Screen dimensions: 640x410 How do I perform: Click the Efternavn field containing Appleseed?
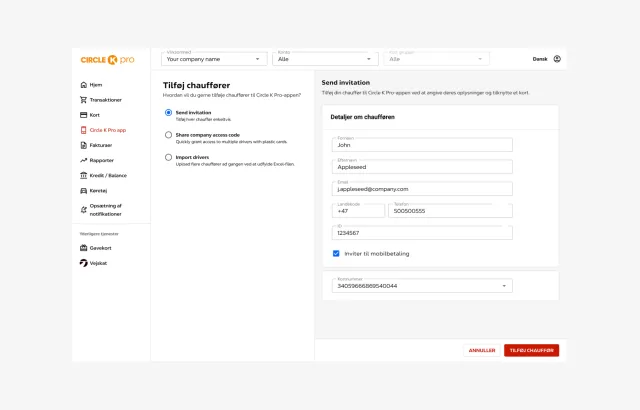[x=422, y=167]
